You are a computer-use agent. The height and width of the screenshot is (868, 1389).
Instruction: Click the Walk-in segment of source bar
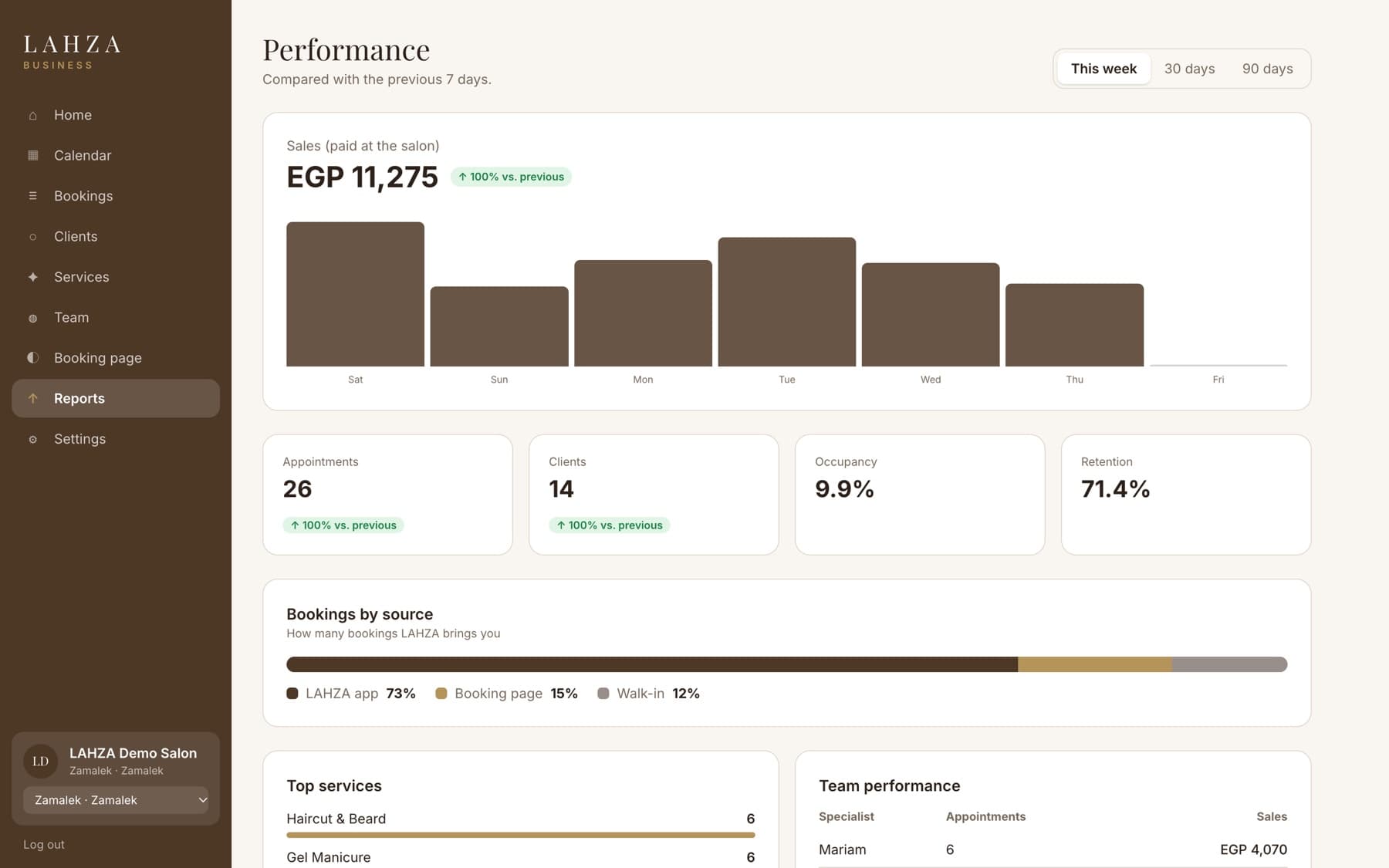coord(1229,664)
